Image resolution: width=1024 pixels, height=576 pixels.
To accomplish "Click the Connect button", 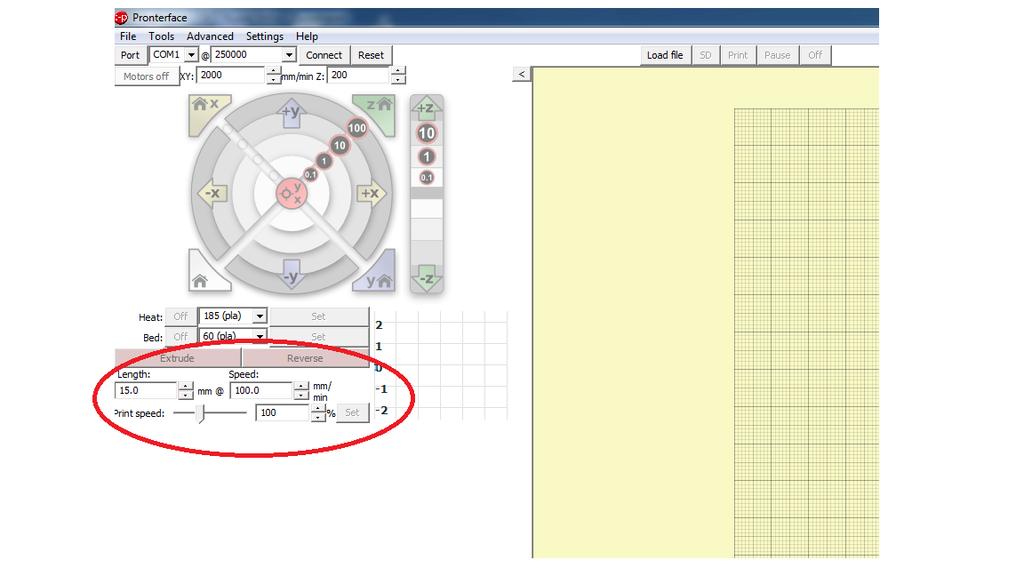I will (x=324, y=56).
